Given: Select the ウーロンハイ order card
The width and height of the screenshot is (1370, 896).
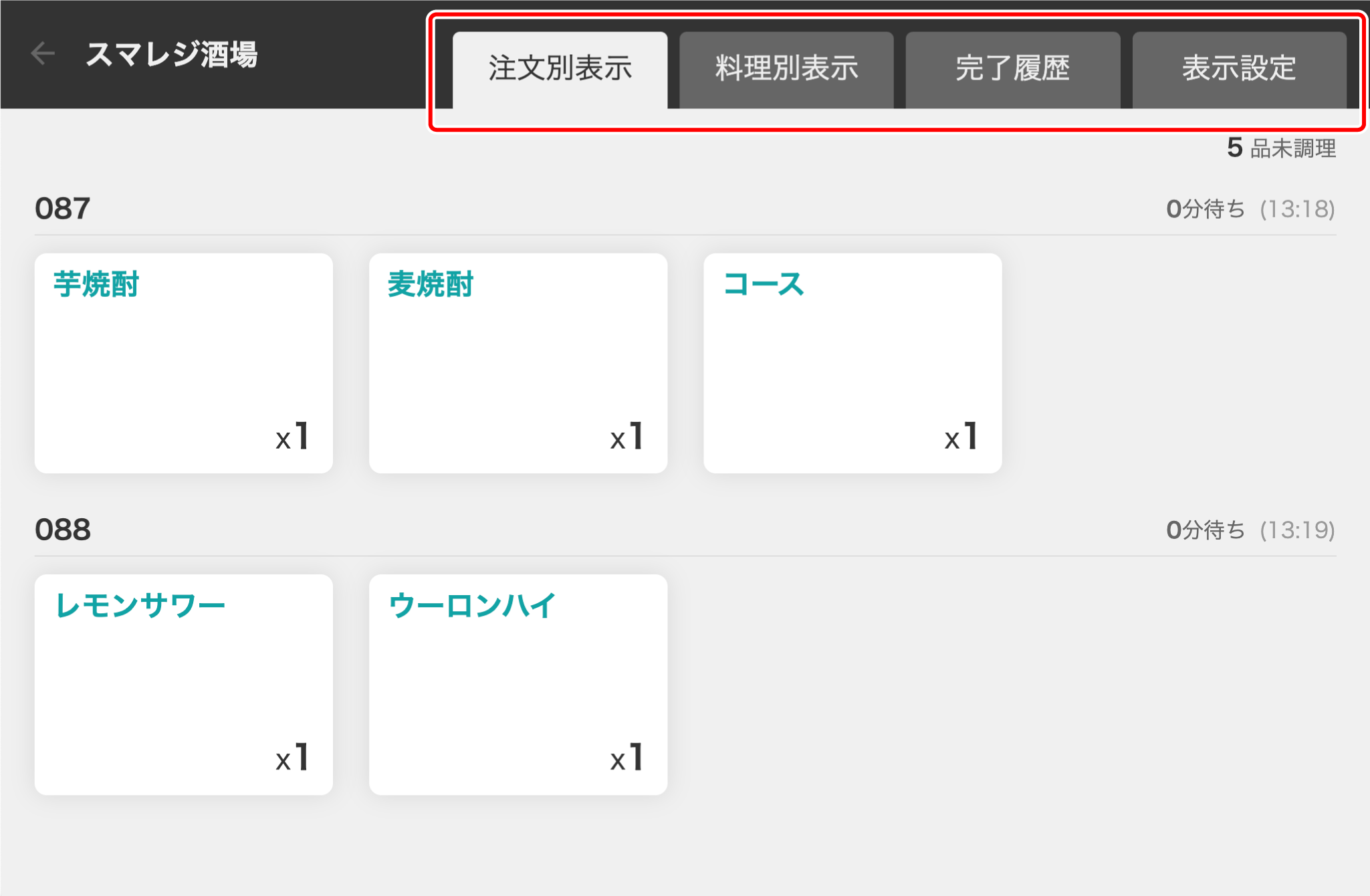Looking at the screenshot, I should tap(518, 684).
